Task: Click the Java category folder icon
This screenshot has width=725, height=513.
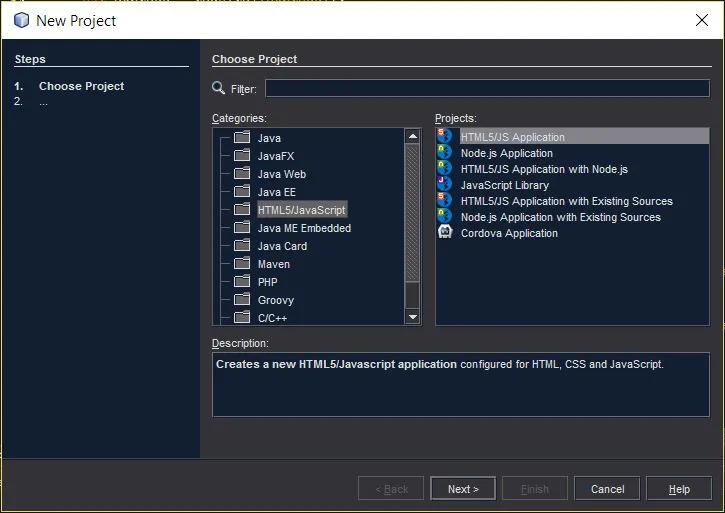Action: point(242,137)
